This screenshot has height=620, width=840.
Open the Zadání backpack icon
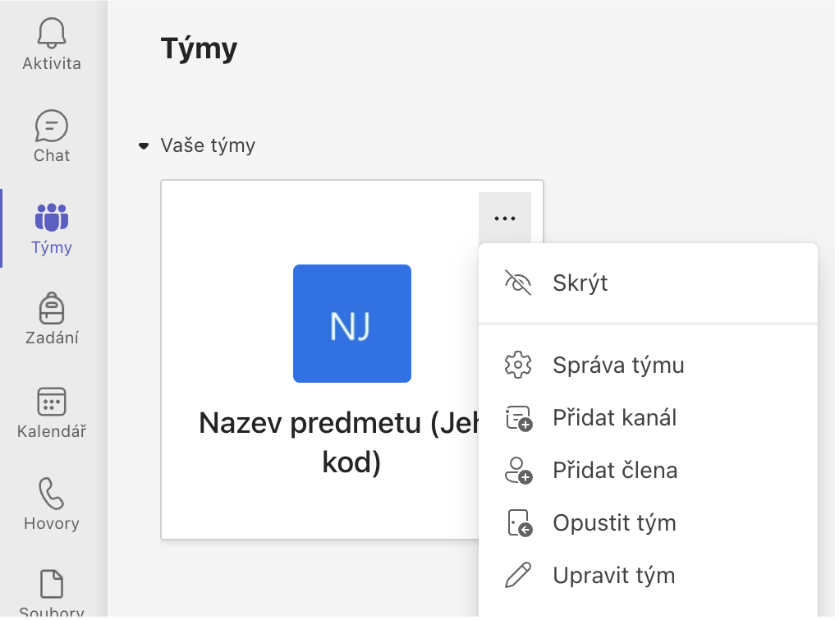[x=51, y=308]
